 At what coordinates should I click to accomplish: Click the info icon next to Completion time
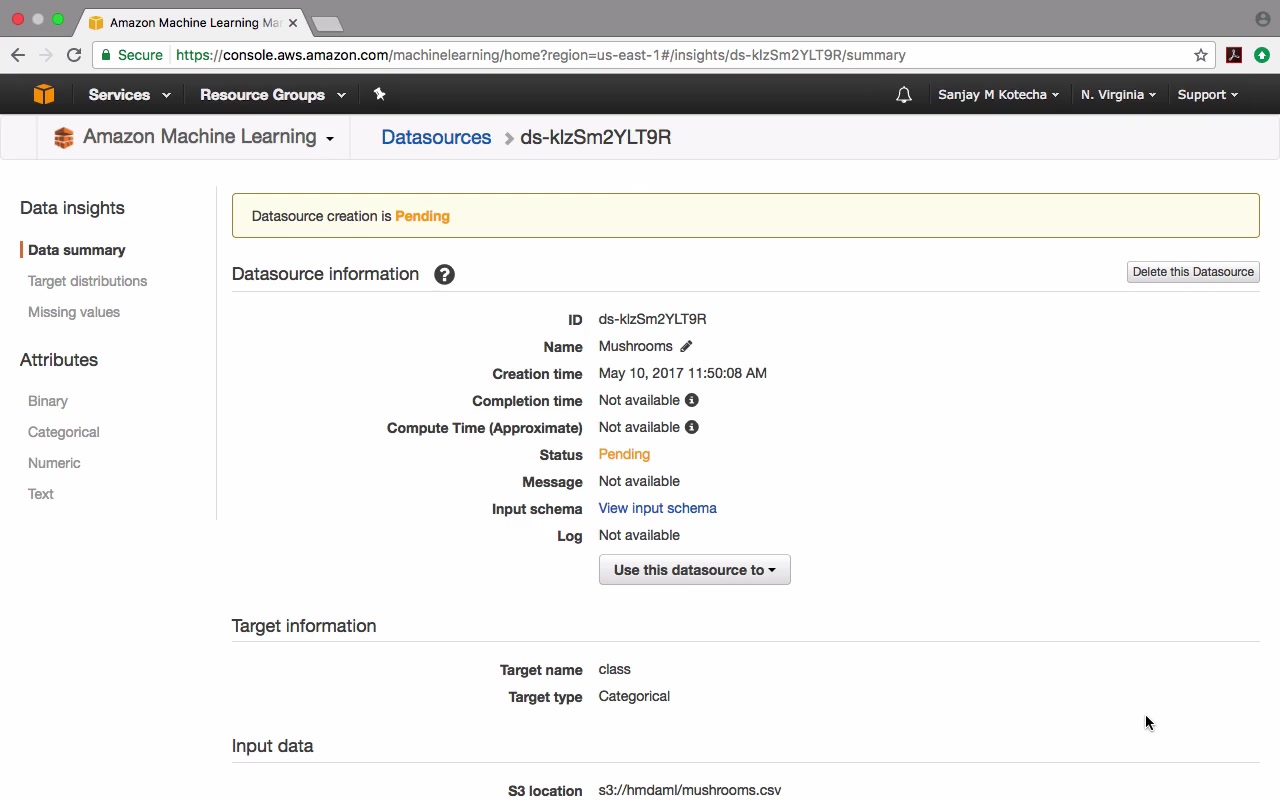691,400
